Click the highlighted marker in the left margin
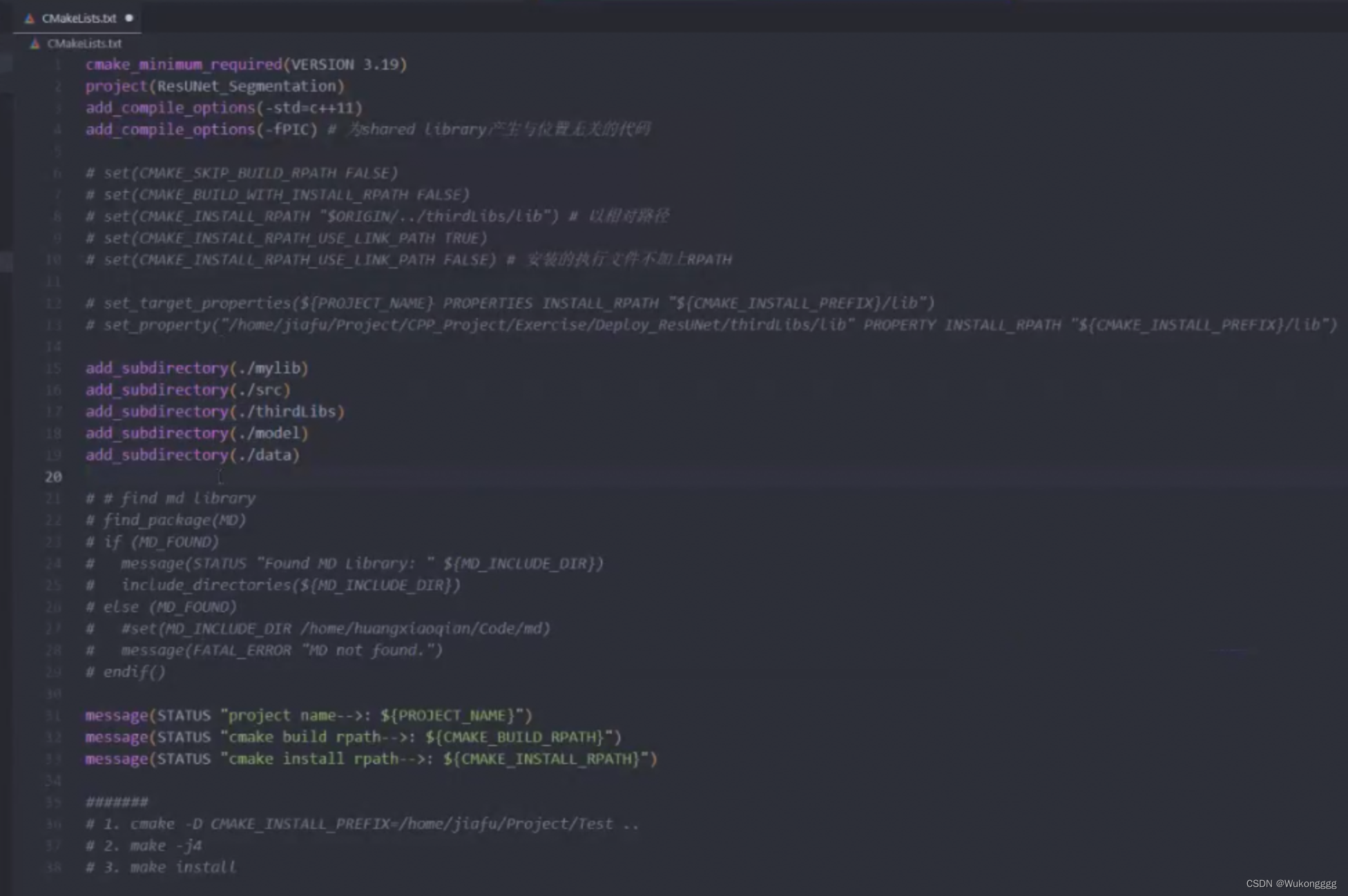The image size is (1348, 896). [6, 261]
